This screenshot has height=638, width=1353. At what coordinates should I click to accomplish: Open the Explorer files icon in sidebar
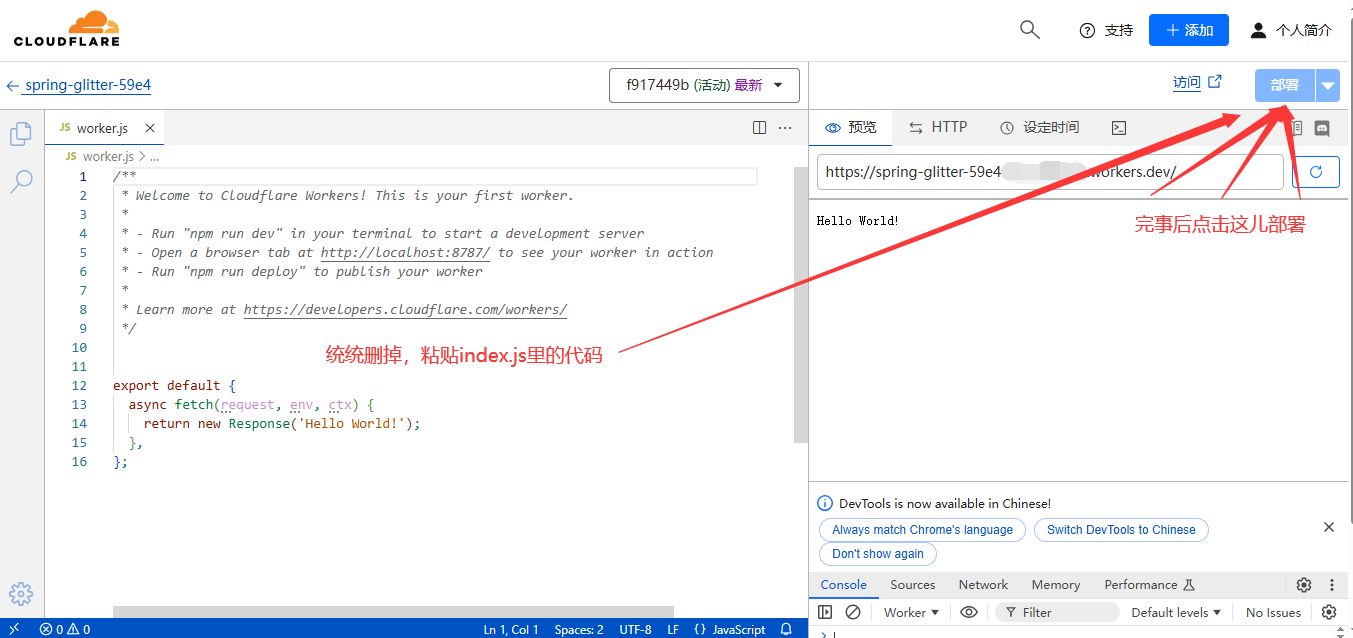[20, 134]
